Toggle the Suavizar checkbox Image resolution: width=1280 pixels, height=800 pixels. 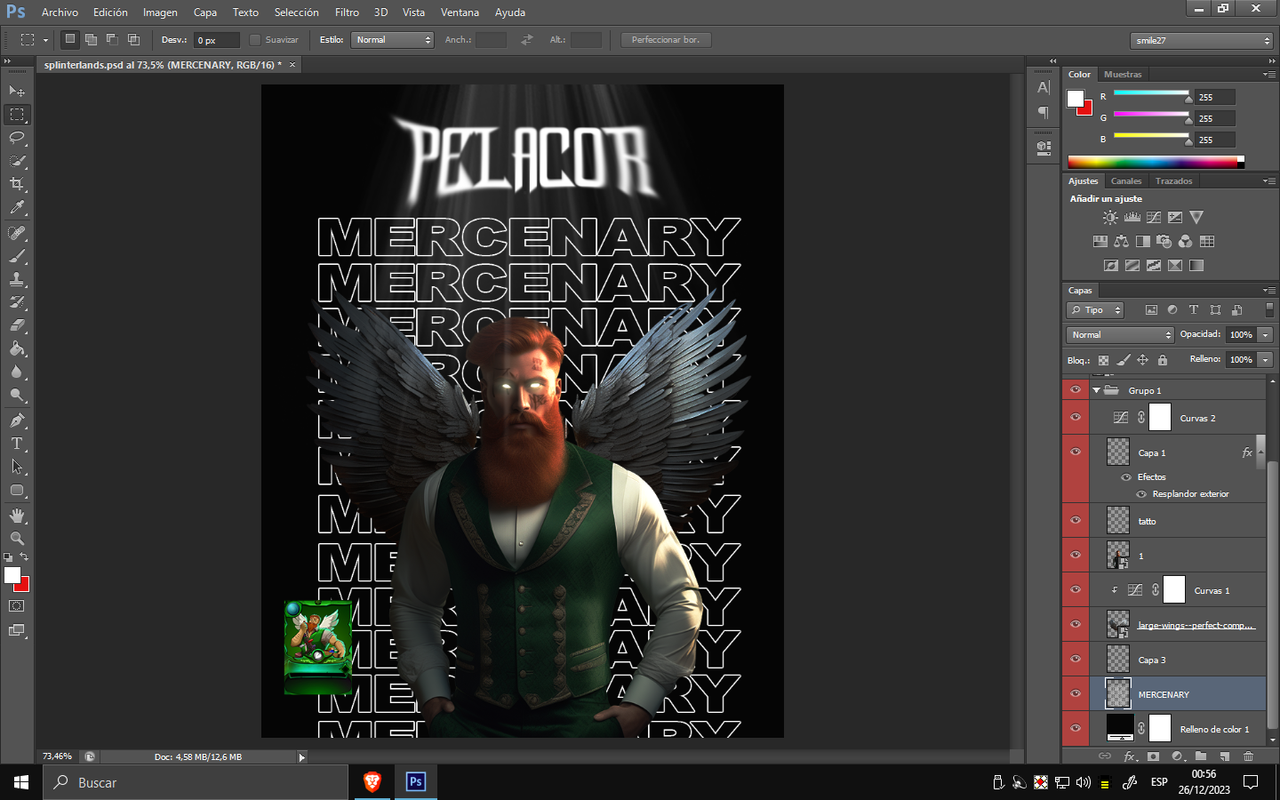pyautogui.click(x=254, y=40)
